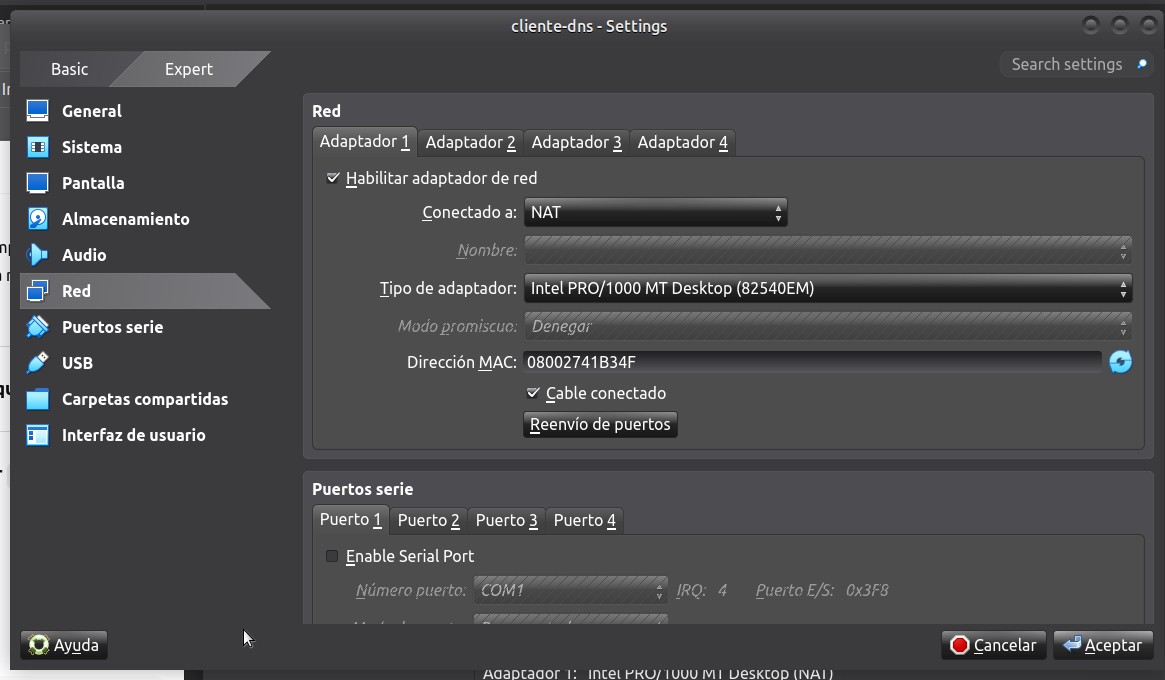Viewport: 1165px width, 680px height.
Task: Toggle Habilitar adaptador de red checkbox
Action: [x=334, y=178]
